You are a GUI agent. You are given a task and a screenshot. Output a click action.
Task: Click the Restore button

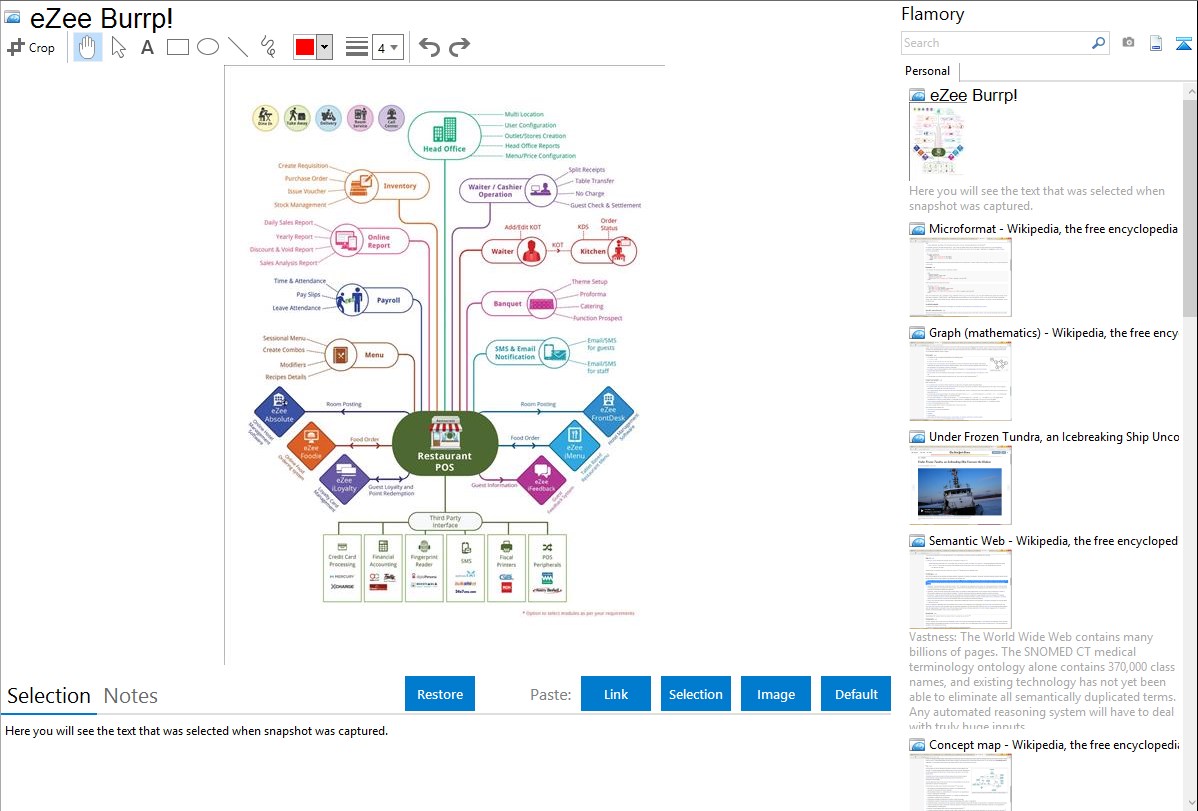440,694
